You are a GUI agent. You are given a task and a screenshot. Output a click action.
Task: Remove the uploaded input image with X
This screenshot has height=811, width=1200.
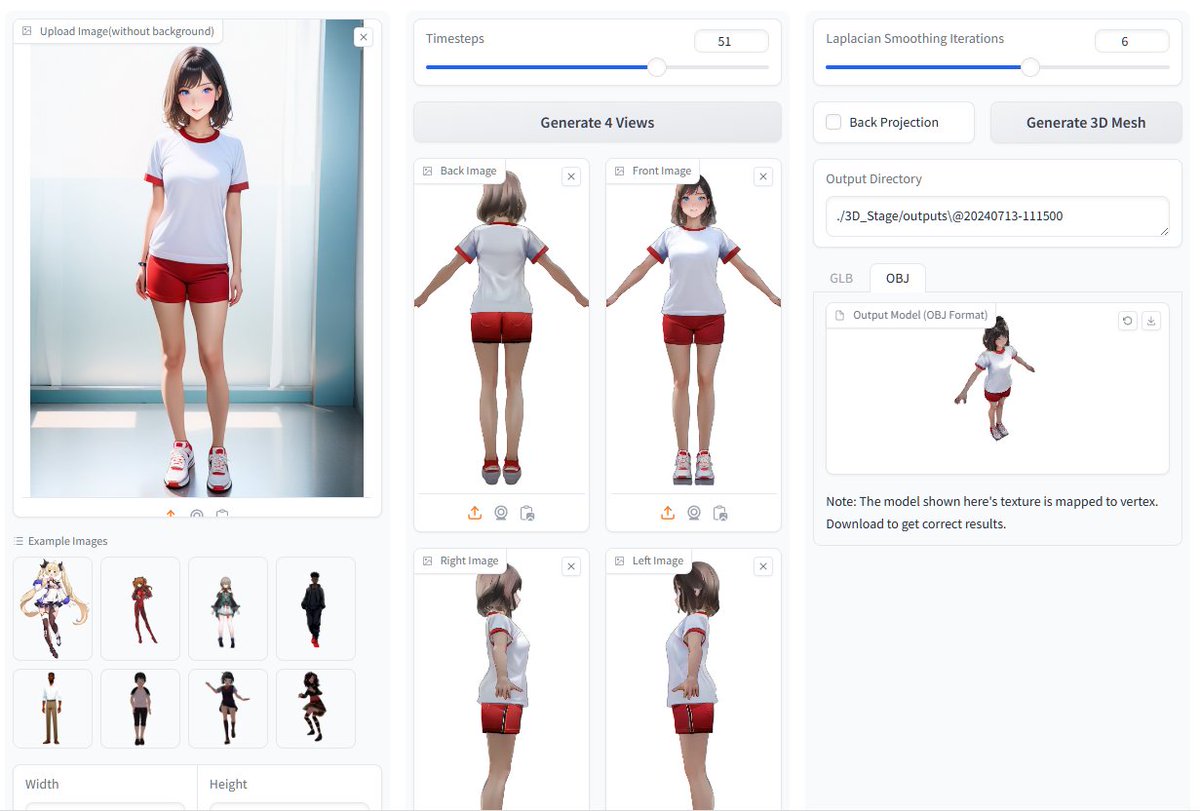[363, 37]
